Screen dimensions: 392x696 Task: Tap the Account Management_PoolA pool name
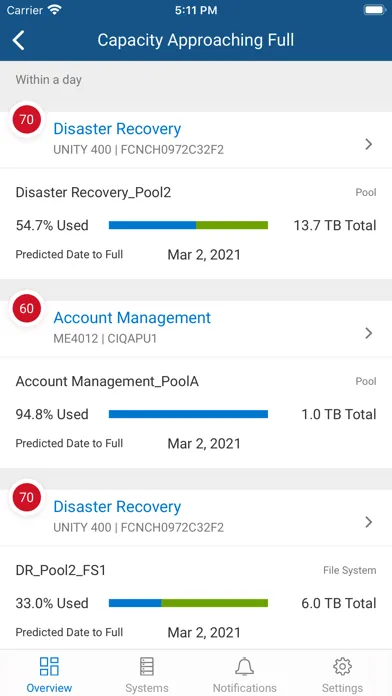pyautogui.click(x=107, y=381)
